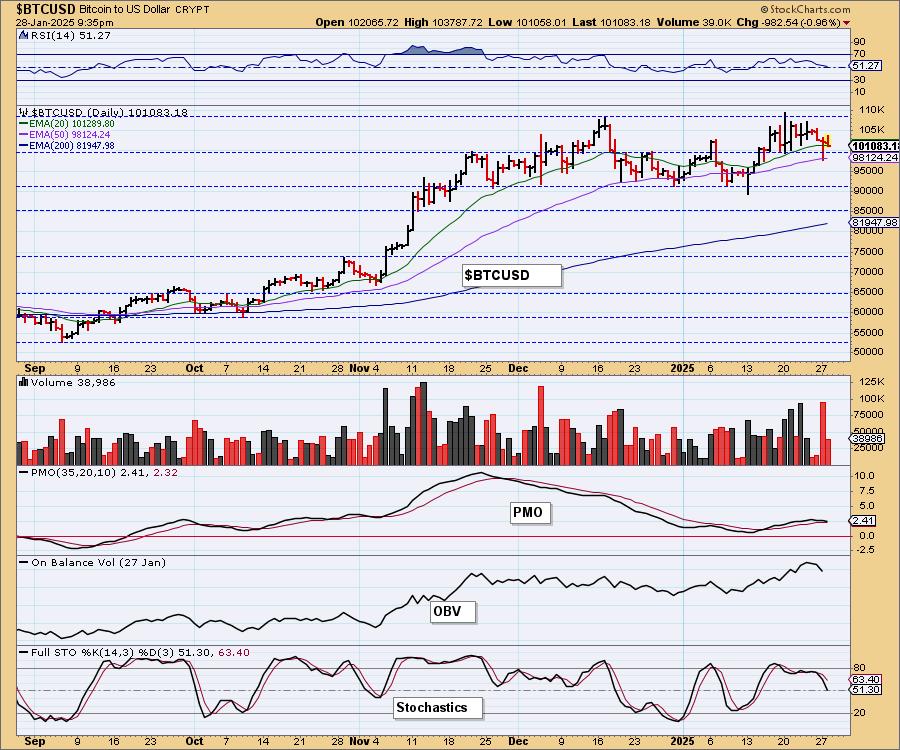Click the EMA(20) 101289.80 legend text

[x=72, y=124]
